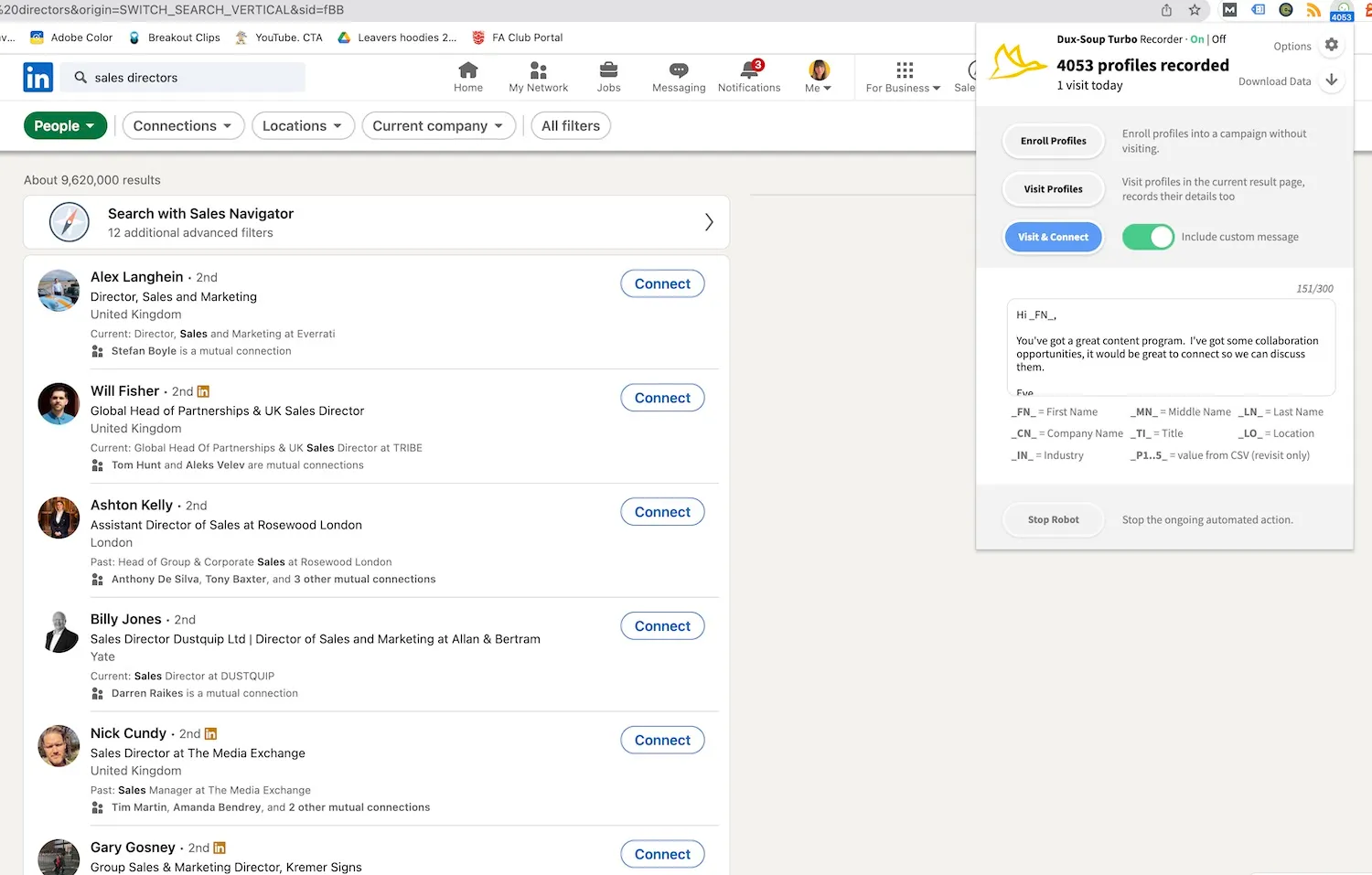The image size is (1372, 875).
Task: Click Enroll Profiles button
Action: click(x=1054, y=141)
